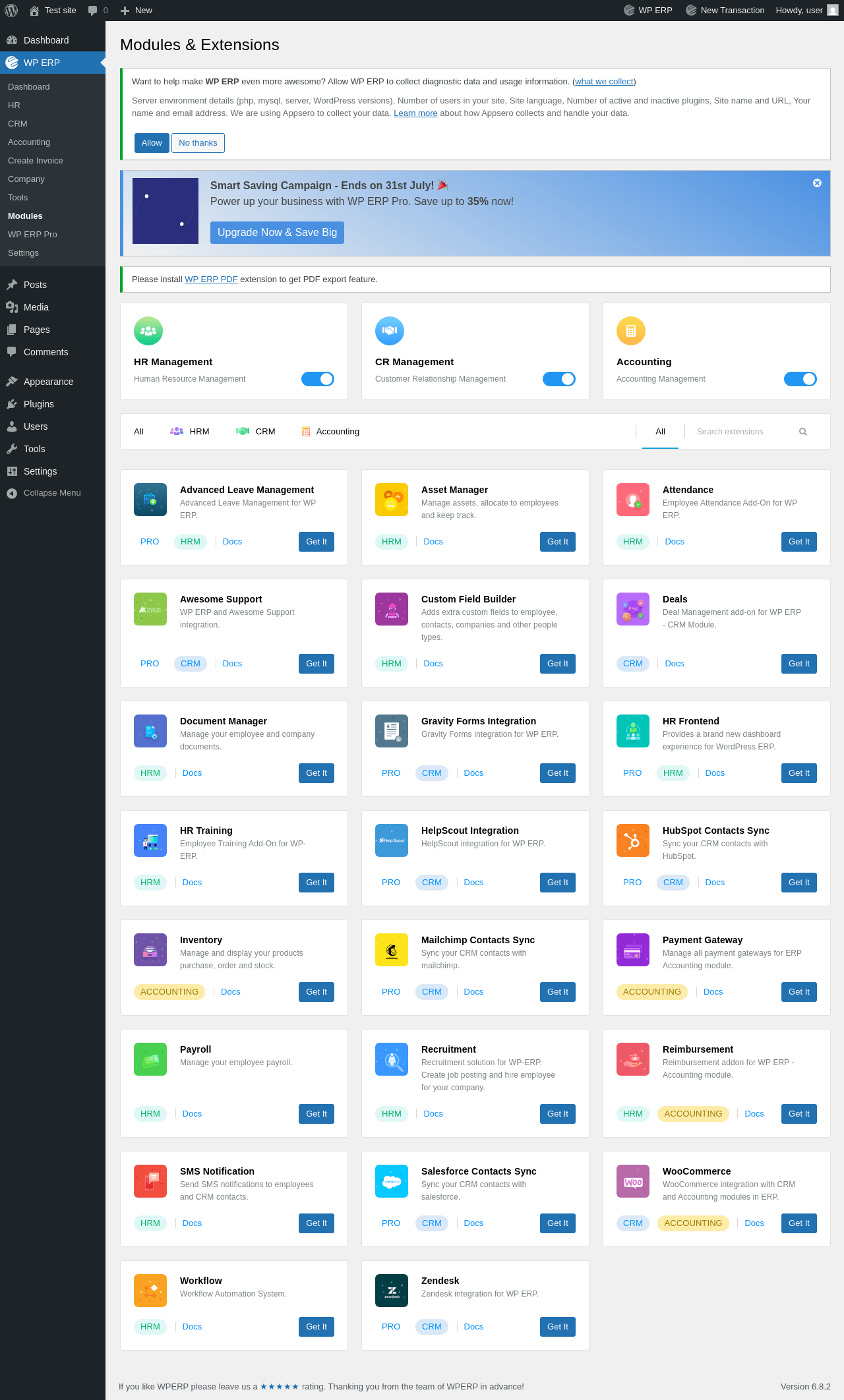This screenshot has height=1400, width=844.
Task: Click the HubSpot Contacts Sync icon
Action: [x=633, y=840]
